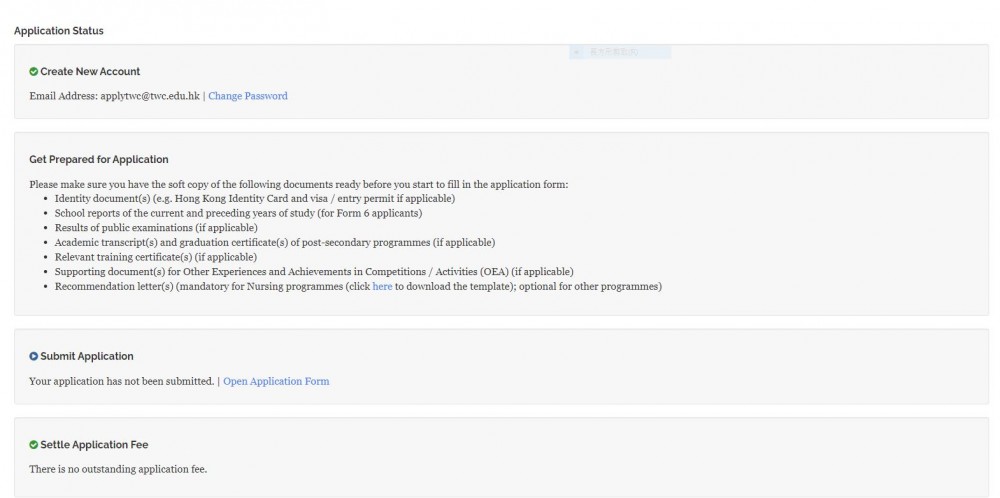Click the Create New Account heading
1000x498 pixels.
(x=90, y=72)
